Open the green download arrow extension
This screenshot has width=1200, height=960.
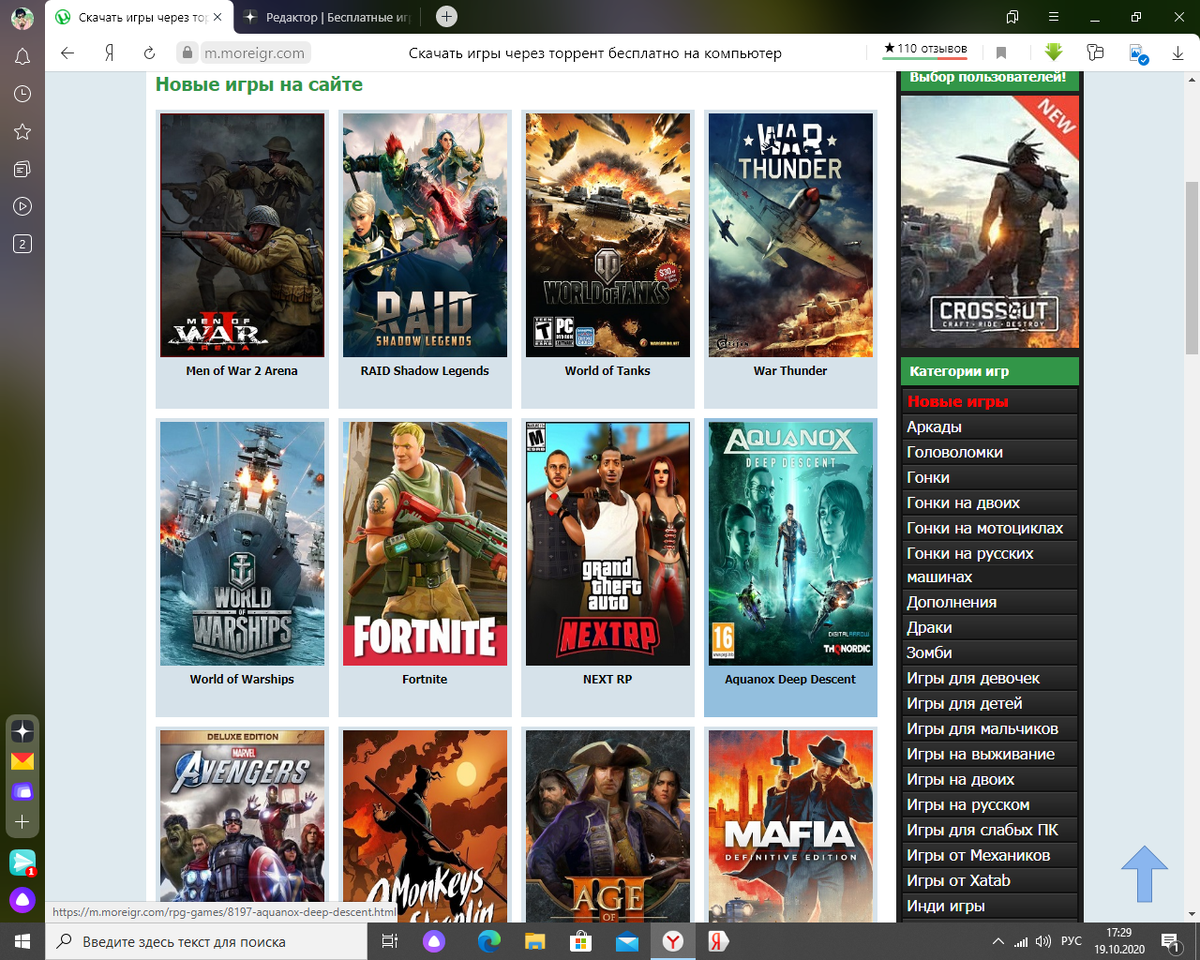pos(1053,52)
